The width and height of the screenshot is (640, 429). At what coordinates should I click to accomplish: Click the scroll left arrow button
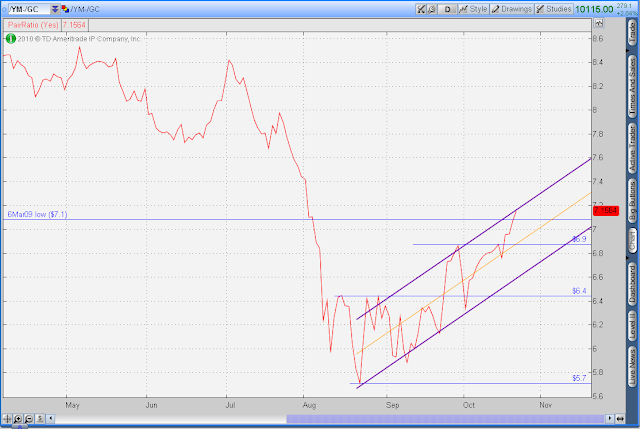[x=51, y=419]
